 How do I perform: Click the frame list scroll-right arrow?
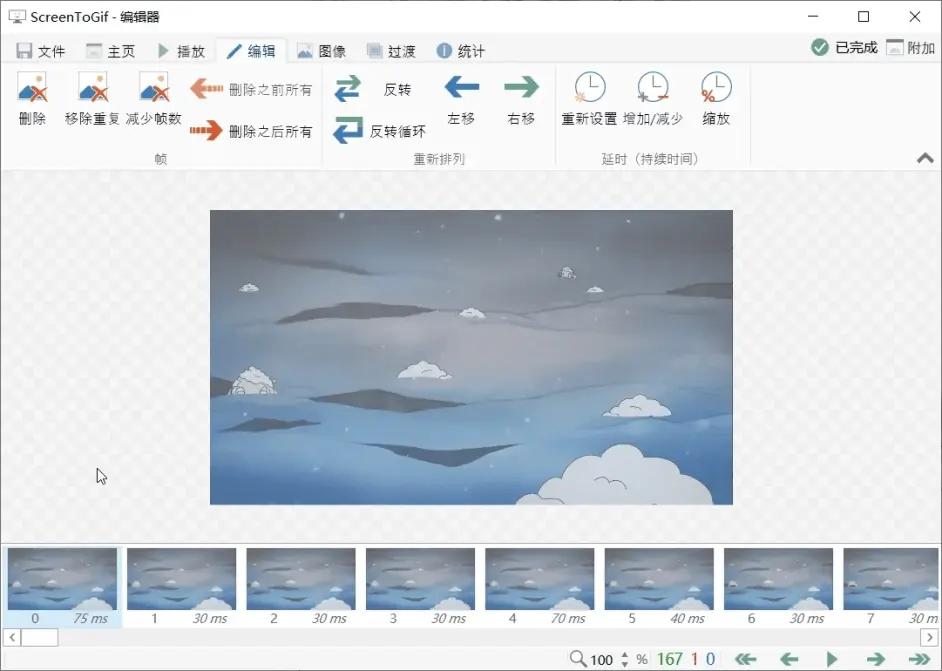pyautogui.click(x=929, y=637)
